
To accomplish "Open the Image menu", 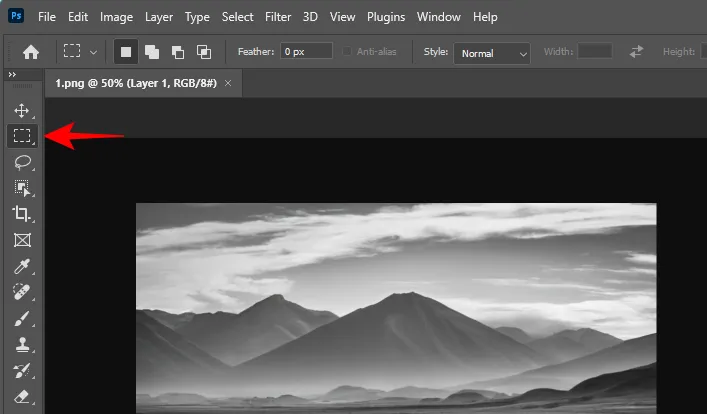I will tap(116, 17).
